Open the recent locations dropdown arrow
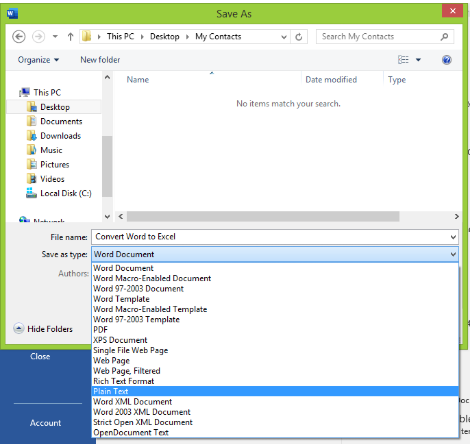This screenshot has height=445, width=470. point(55,37)
